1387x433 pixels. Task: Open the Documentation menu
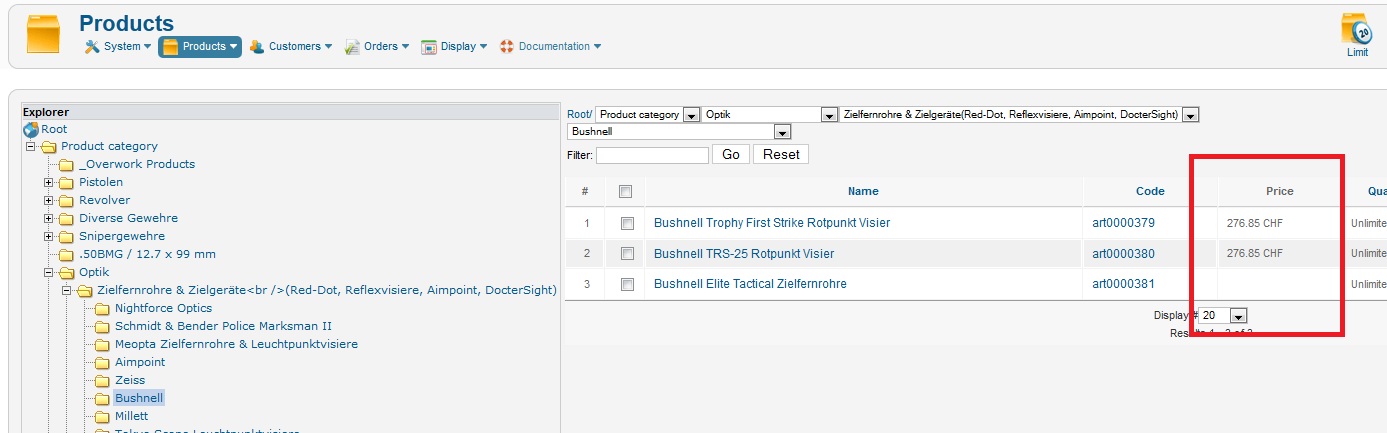tap(550, 46)
